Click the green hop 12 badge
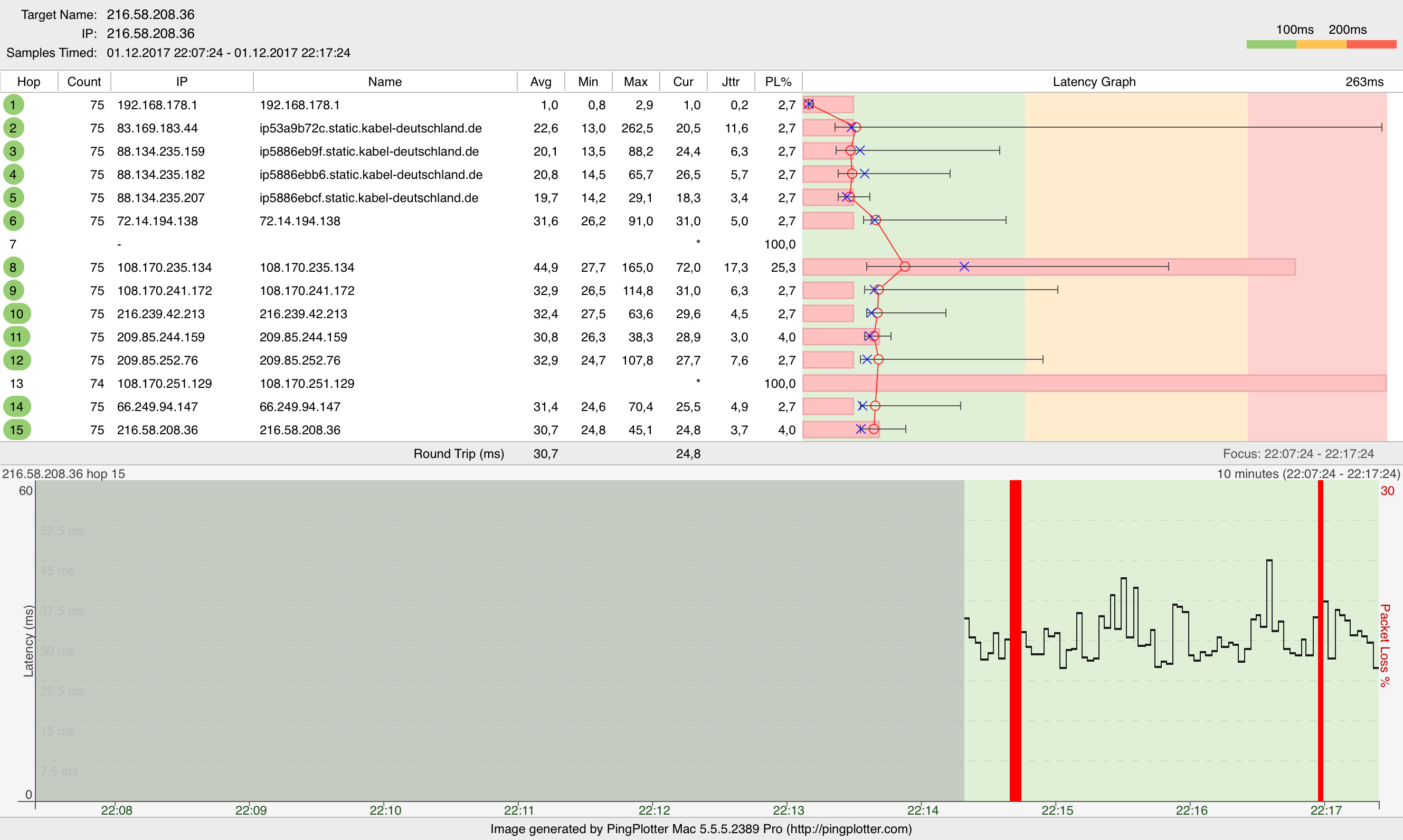This screenshot has height=840, width=1403. 16,360
